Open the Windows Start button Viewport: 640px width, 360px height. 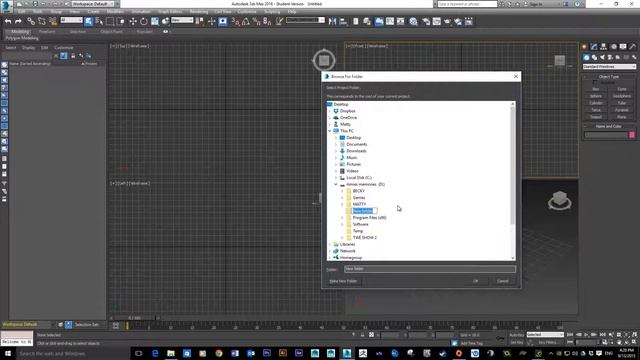click(8, 353)
